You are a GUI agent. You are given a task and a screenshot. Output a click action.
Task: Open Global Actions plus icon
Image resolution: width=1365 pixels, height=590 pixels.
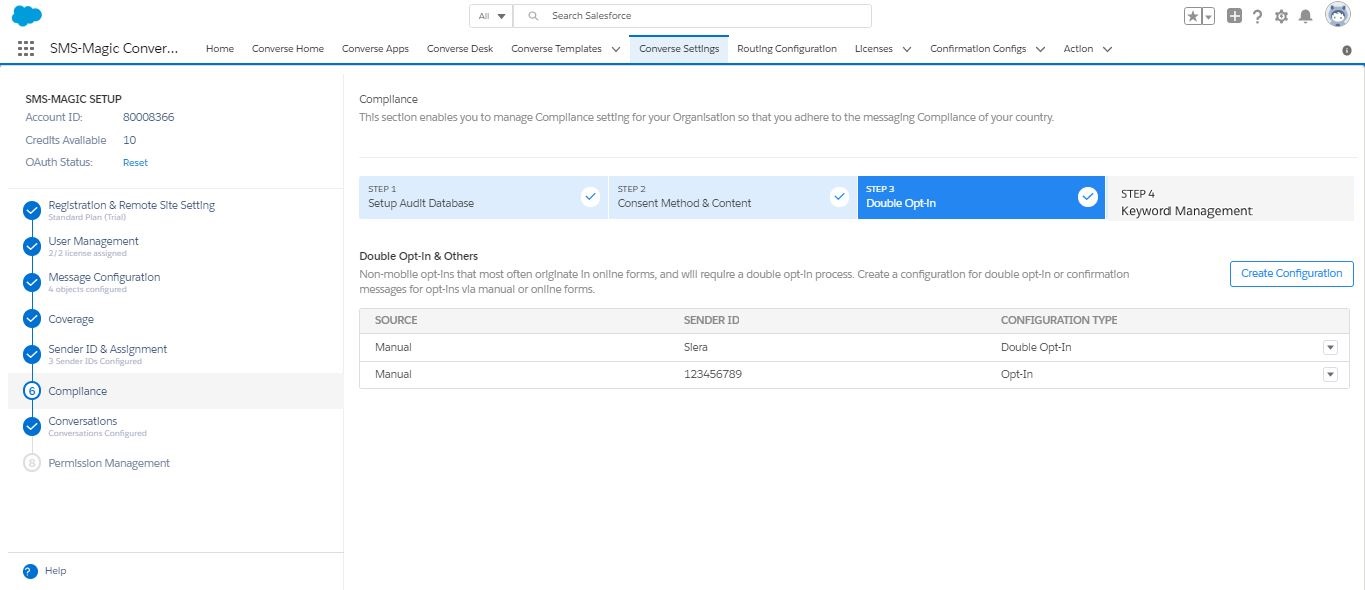1235,16
